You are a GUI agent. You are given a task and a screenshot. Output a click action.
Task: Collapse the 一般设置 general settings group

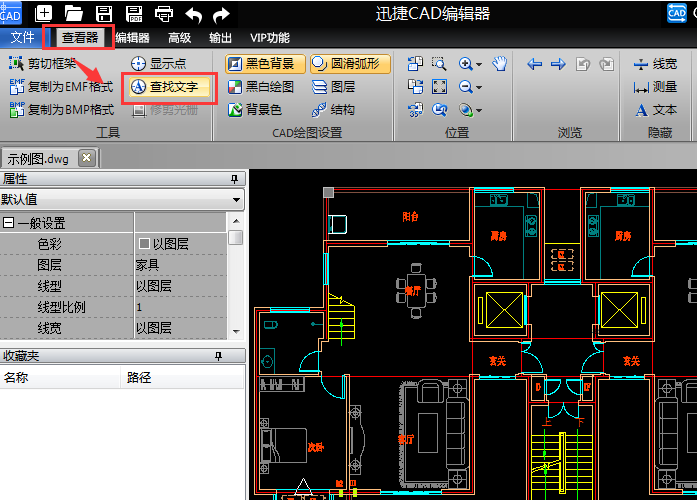9,223
